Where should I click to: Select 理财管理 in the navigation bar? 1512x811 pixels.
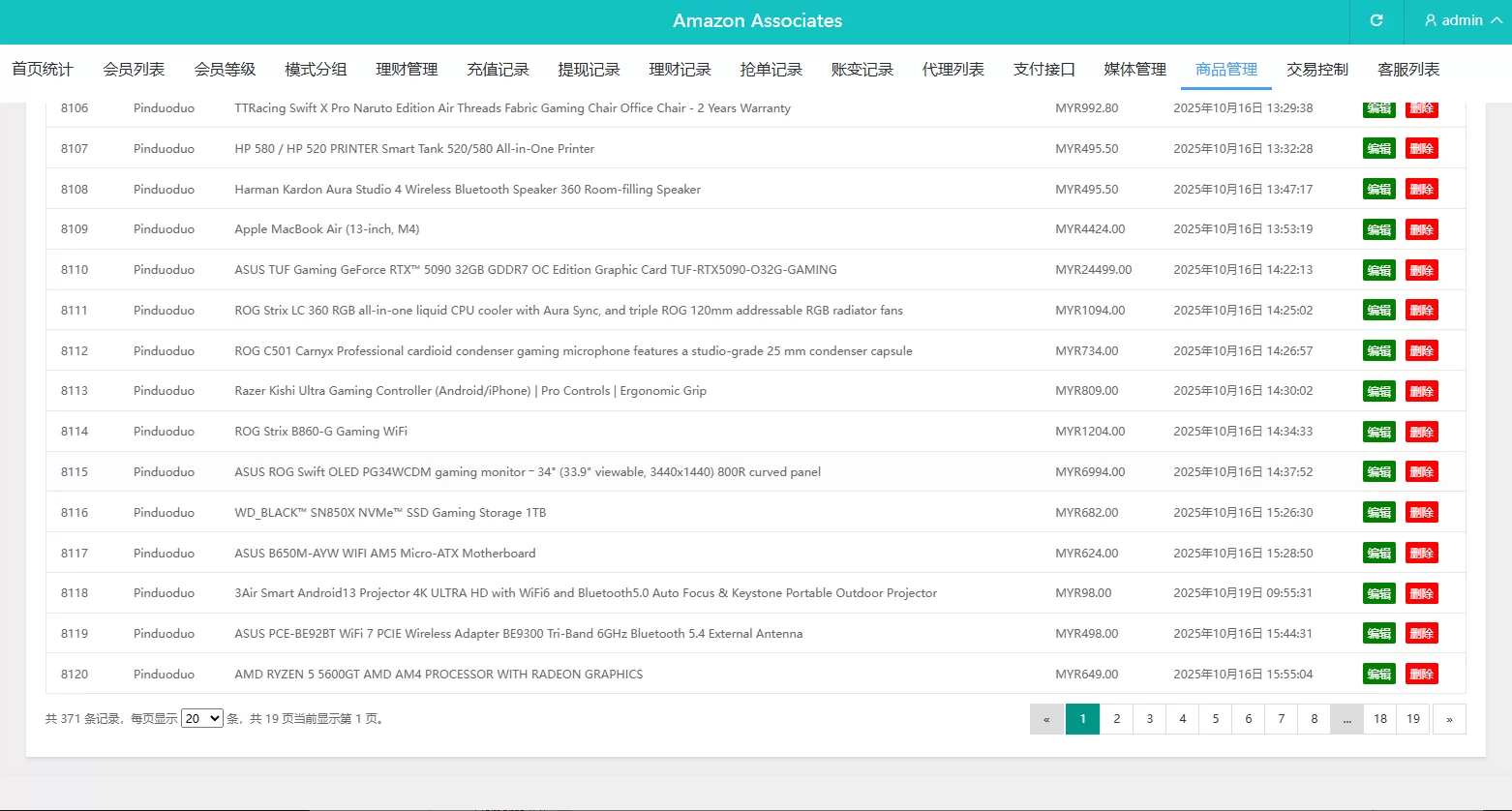(x=406, y=69)
